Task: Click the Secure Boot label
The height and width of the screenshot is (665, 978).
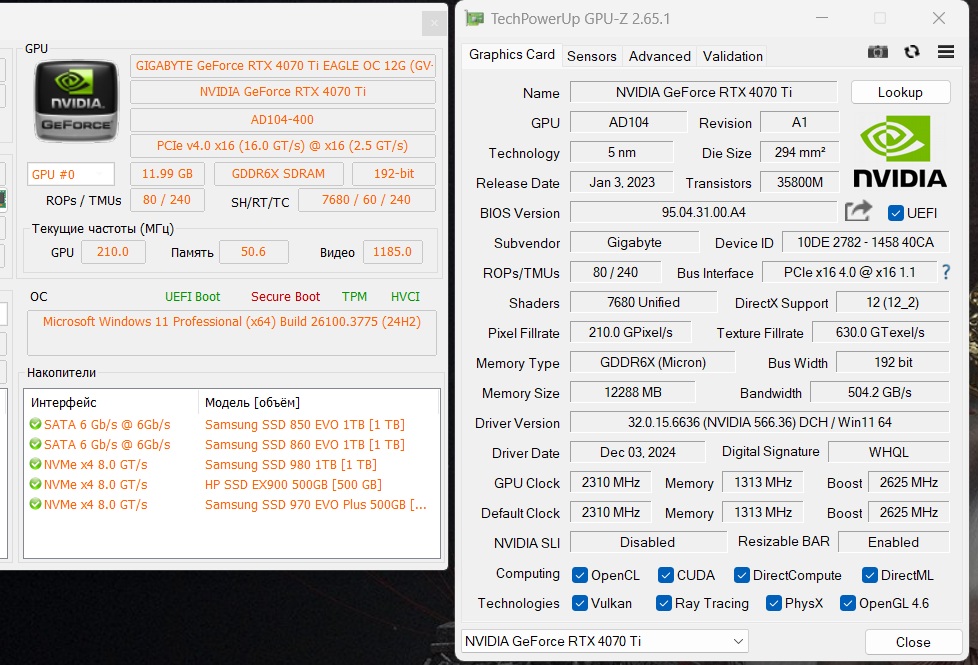Action: 285,297
